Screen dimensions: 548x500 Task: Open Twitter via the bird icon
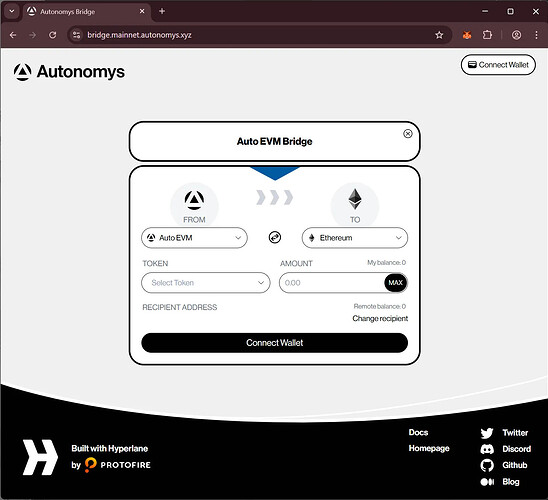486,433
